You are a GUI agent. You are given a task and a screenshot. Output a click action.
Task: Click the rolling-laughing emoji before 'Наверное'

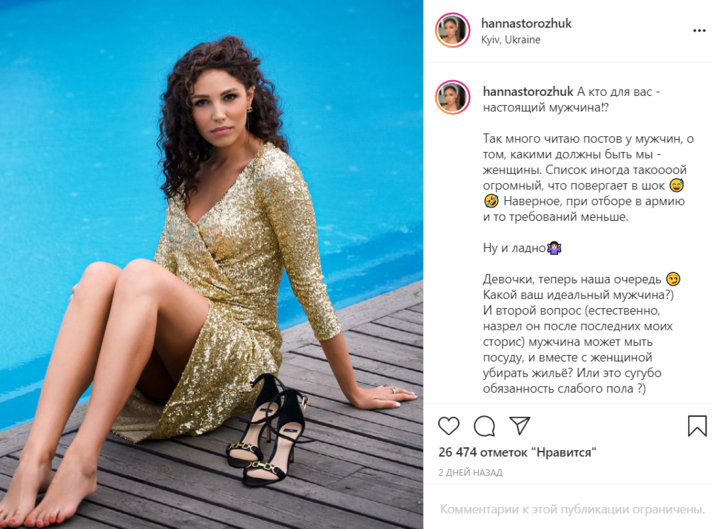(491, 201)
